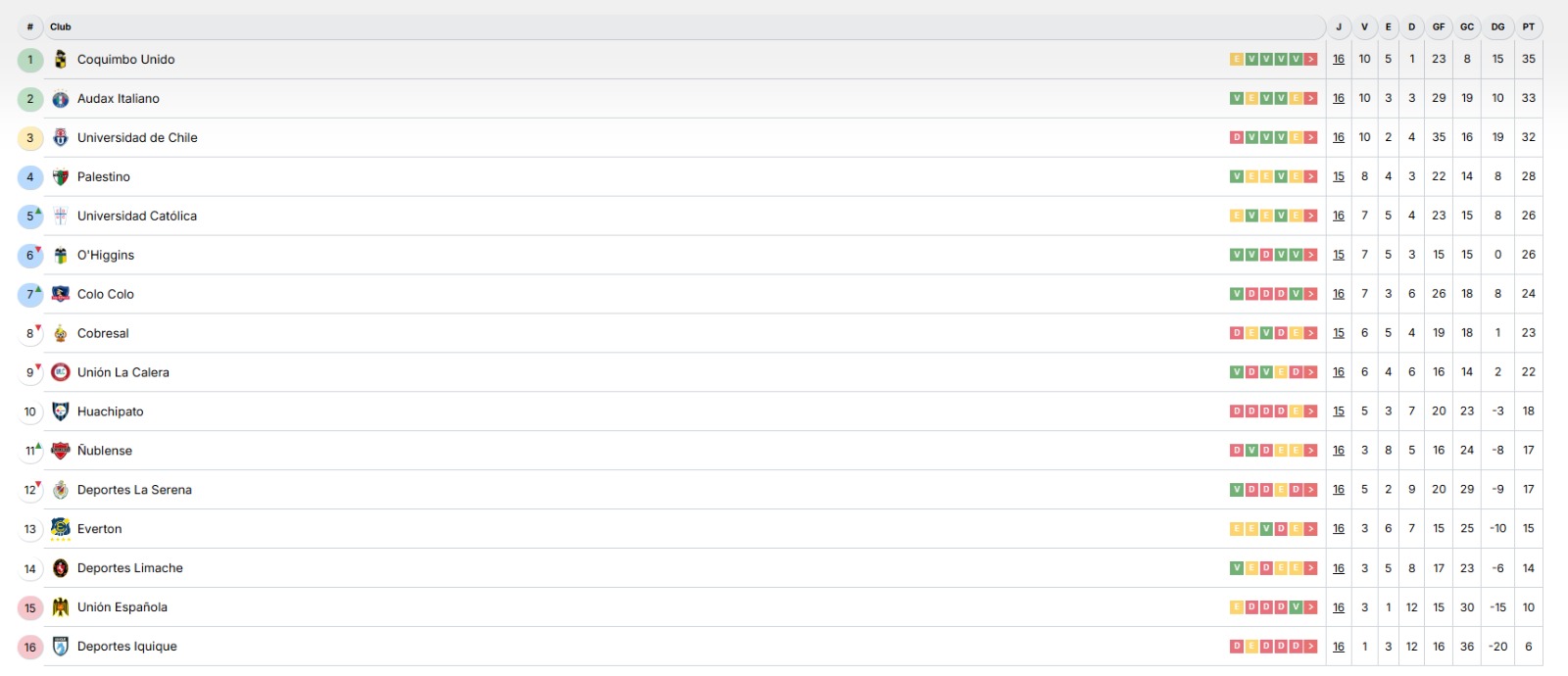
Task: Click the Everton club crest
Action: [x=61, y=529]
